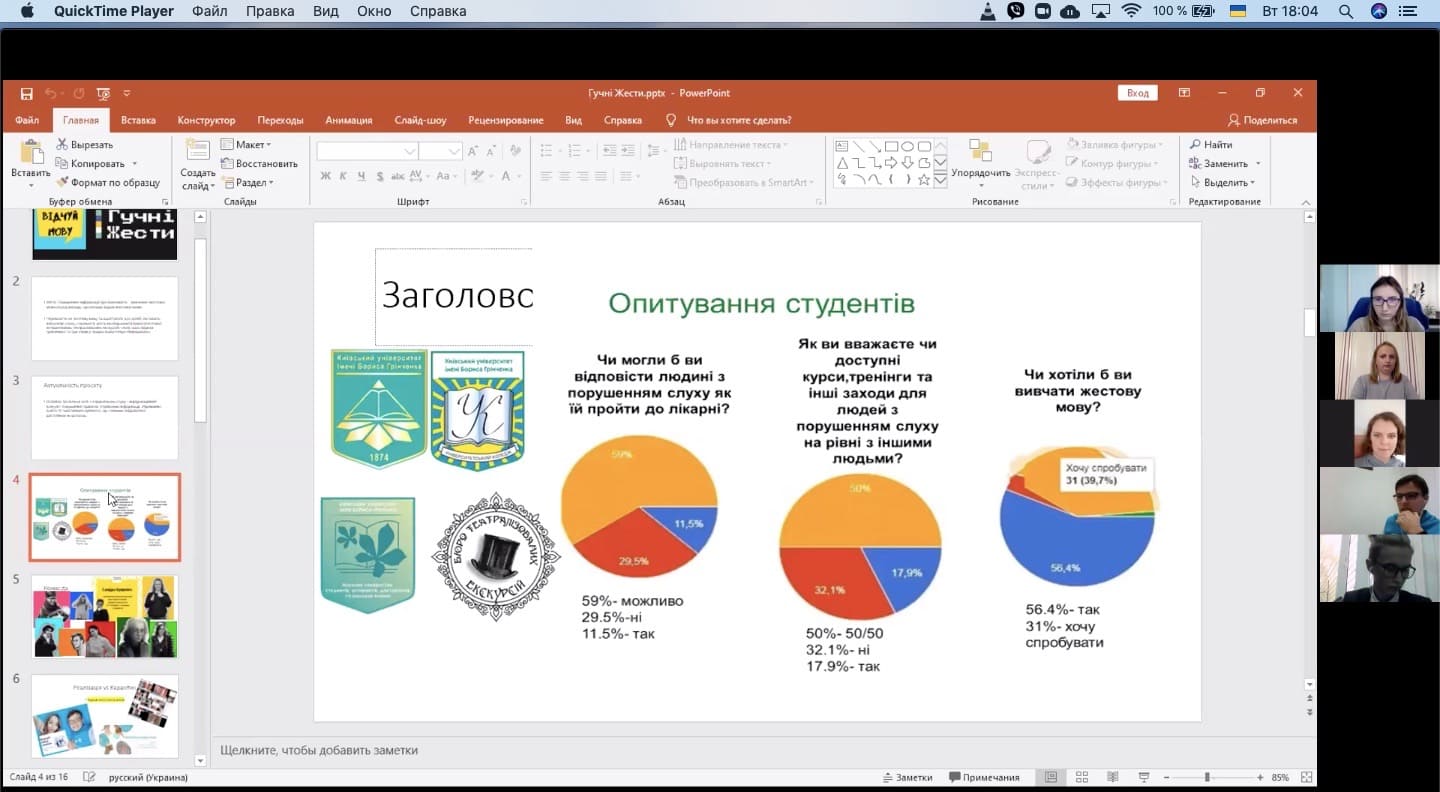The width and height of the screenshot is (1440, 792).
Task: Click the Cut (Вырезать) scissors icon
Action: pos(62,145)
